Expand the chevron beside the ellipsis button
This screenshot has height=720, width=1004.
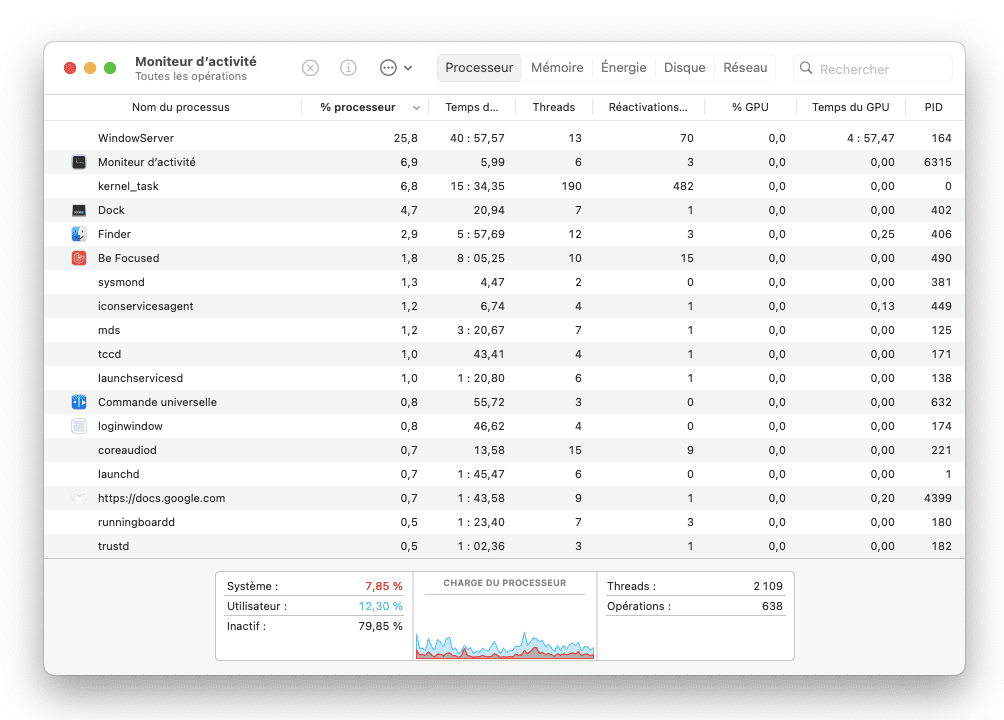coord(408,68)
